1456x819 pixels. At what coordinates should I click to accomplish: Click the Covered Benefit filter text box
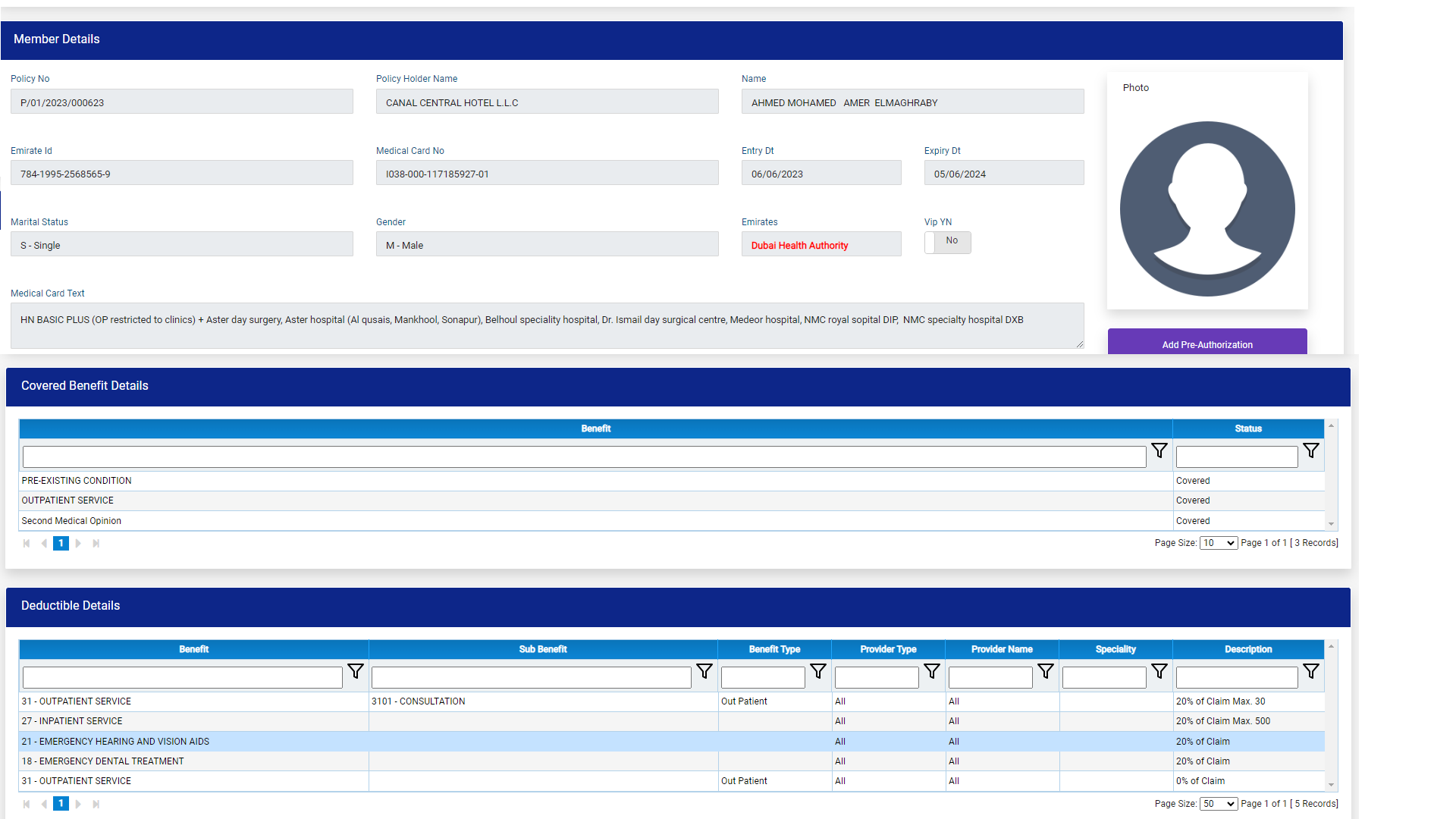coord(584,457)
